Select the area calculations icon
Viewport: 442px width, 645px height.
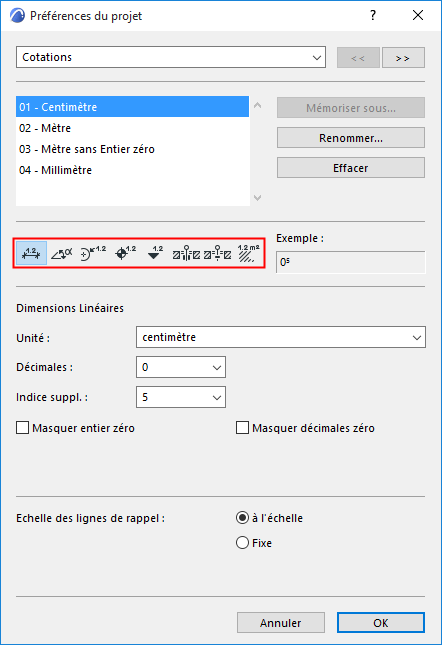(248, 253)
